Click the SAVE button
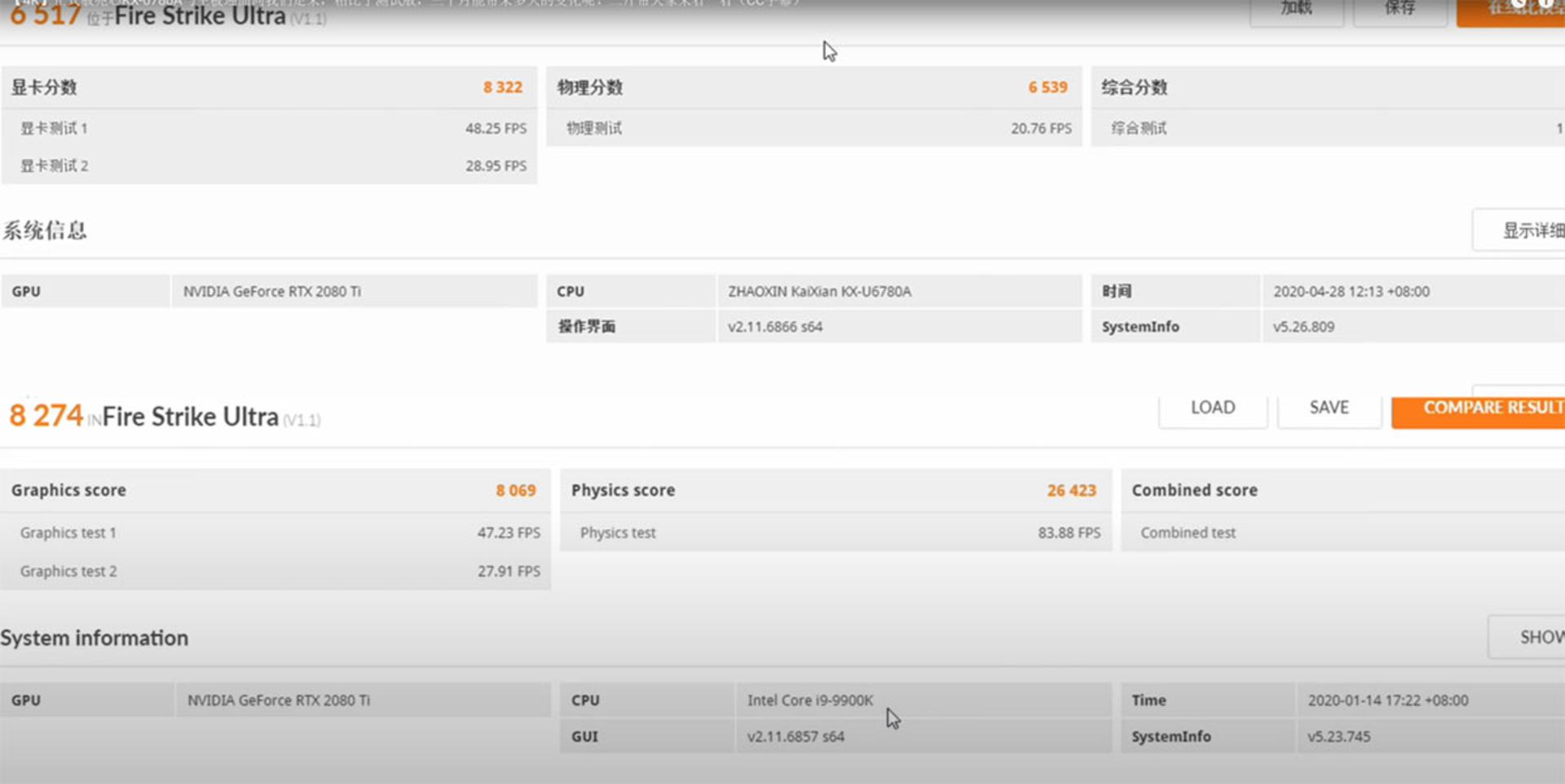This screenshot has width=1565, height=784. point(1329,408)
